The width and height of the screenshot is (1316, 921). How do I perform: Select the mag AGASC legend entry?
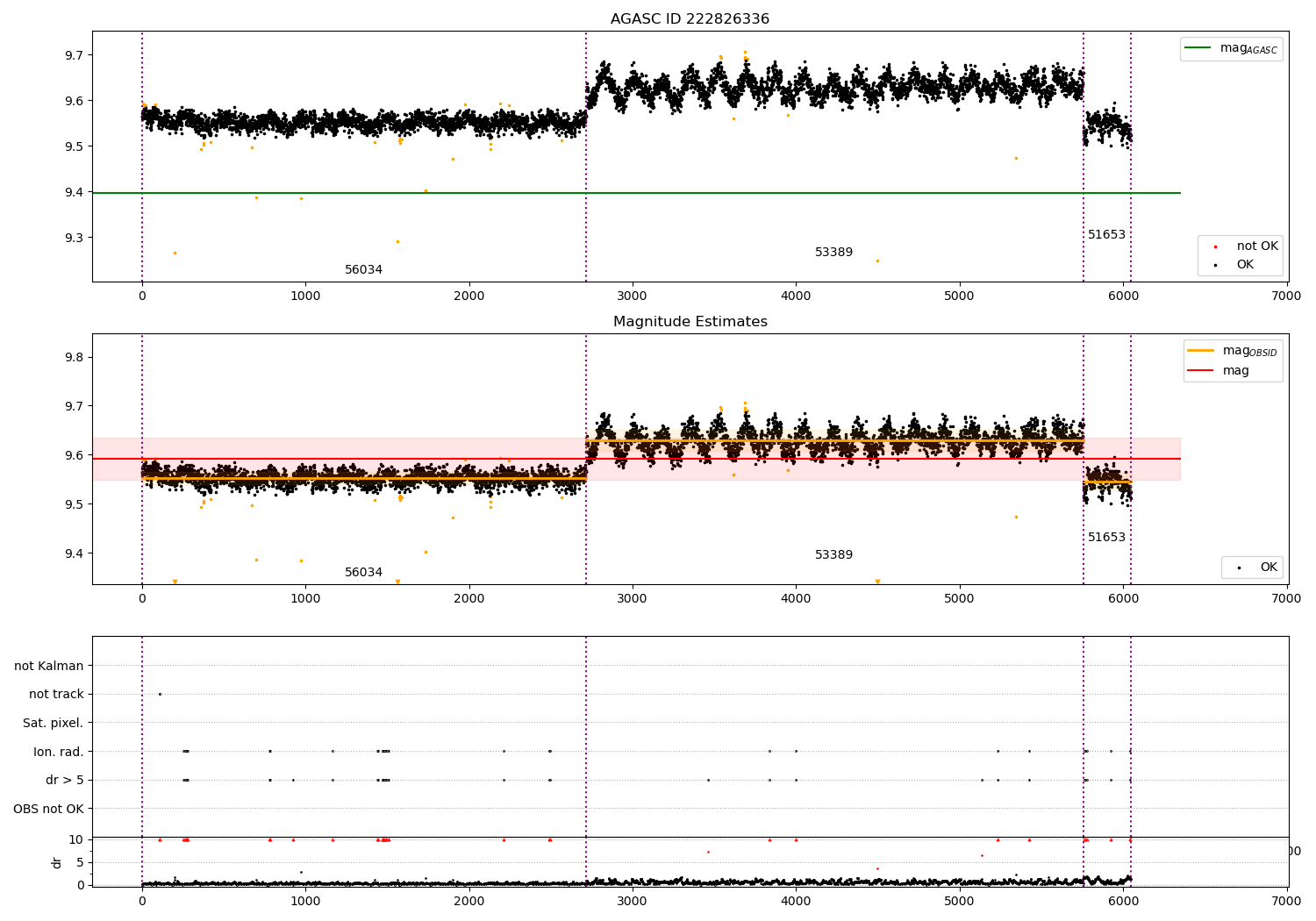[x=1231, y=48]
